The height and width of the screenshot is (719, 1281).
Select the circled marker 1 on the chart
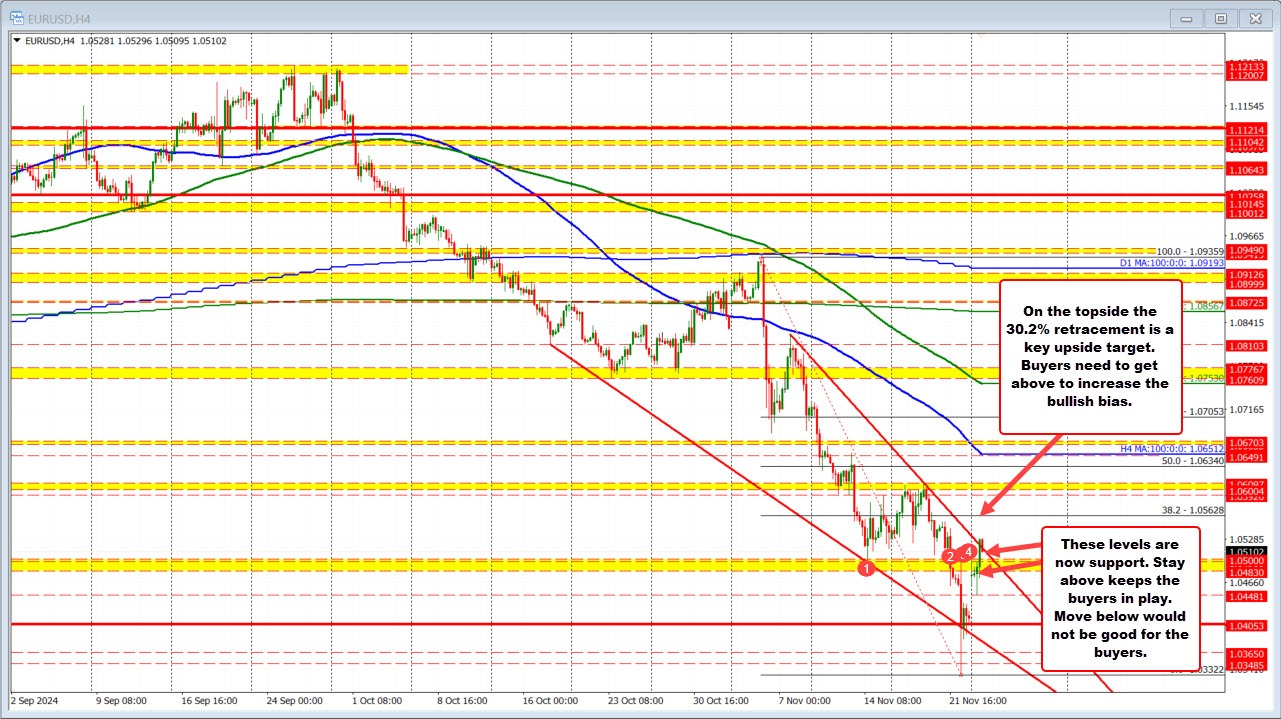866,566
